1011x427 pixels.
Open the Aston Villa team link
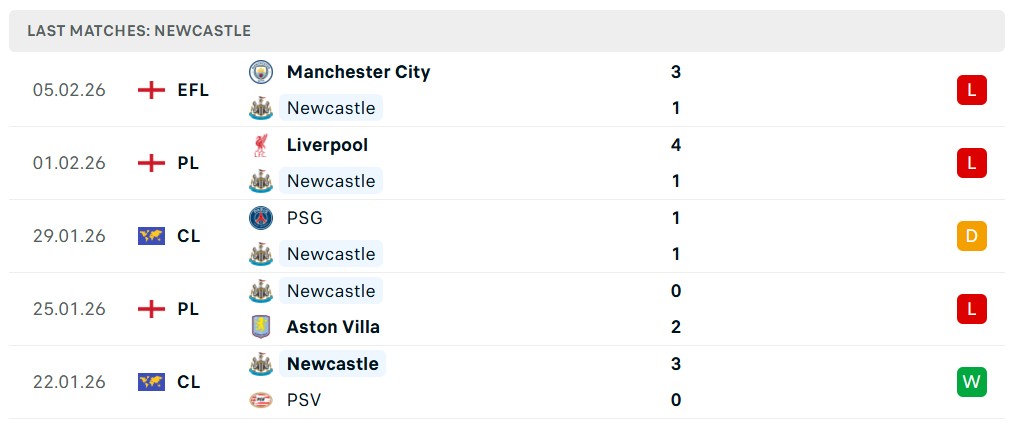click(333, 327)
